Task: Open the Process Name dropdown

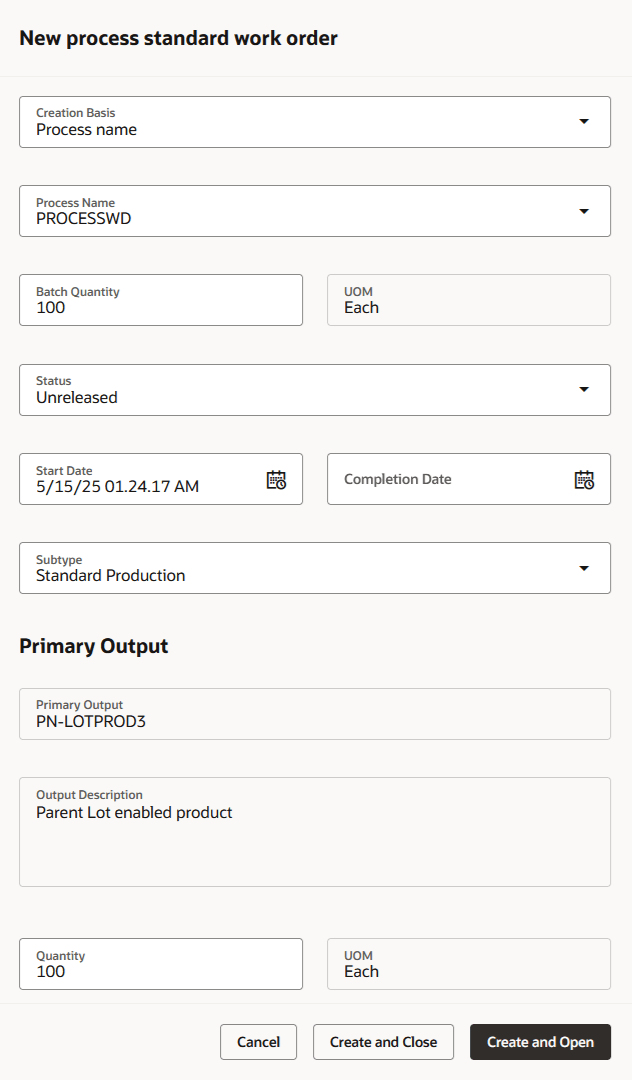Action: pyautogui.click(x=583, y=211)
